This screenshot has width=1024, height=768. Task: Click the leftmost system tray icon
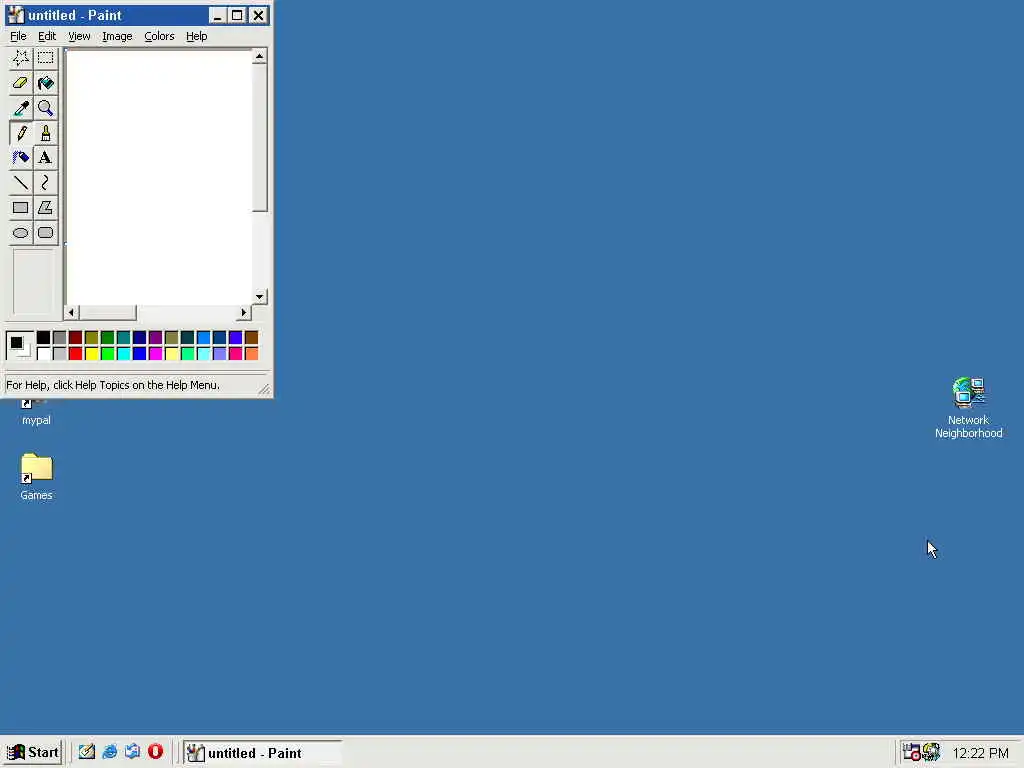coord(912,752)
